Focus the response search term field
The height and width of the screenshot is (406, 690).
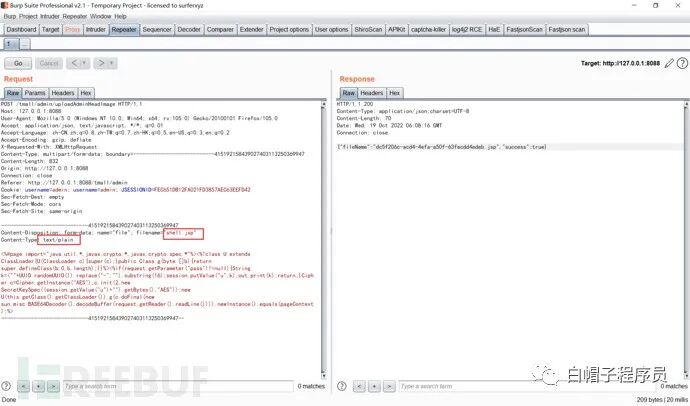click(x=527, y=386)
